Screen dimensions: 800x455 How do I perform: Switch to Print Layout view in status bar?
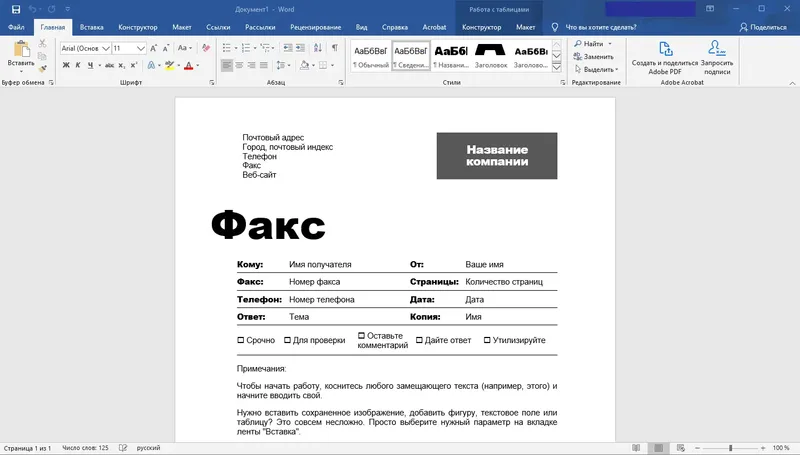coord(658,448)
